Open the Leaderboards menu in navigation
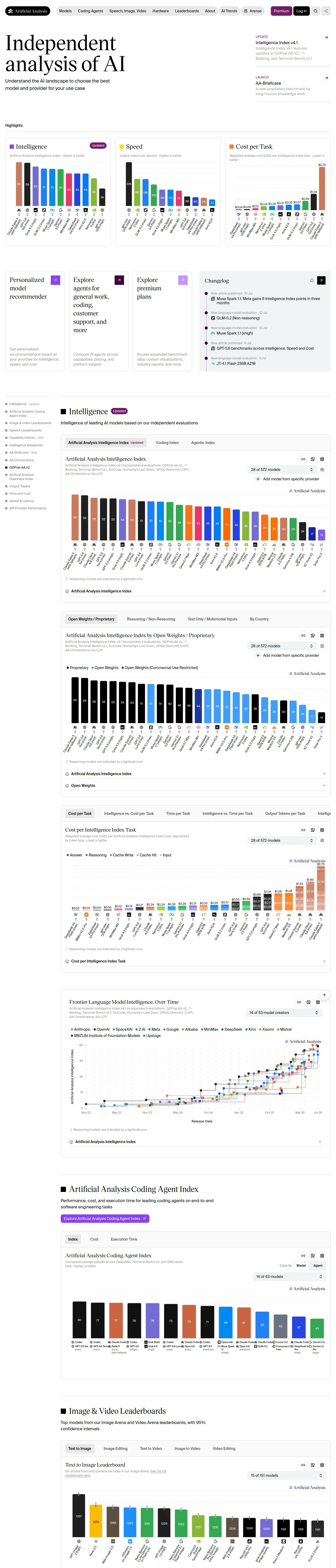336x1568 pixels. [x=187, y=11]
